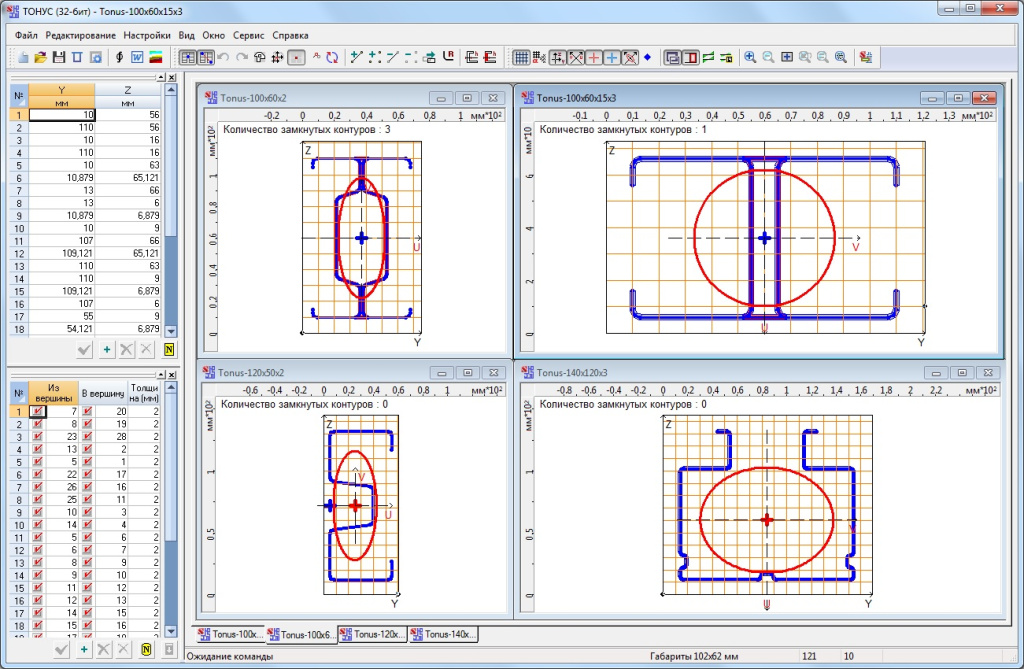The image size is (1024, 669).
Task: Switch to the Tonus-140x... document tab
Action: [x=444, y=634]
